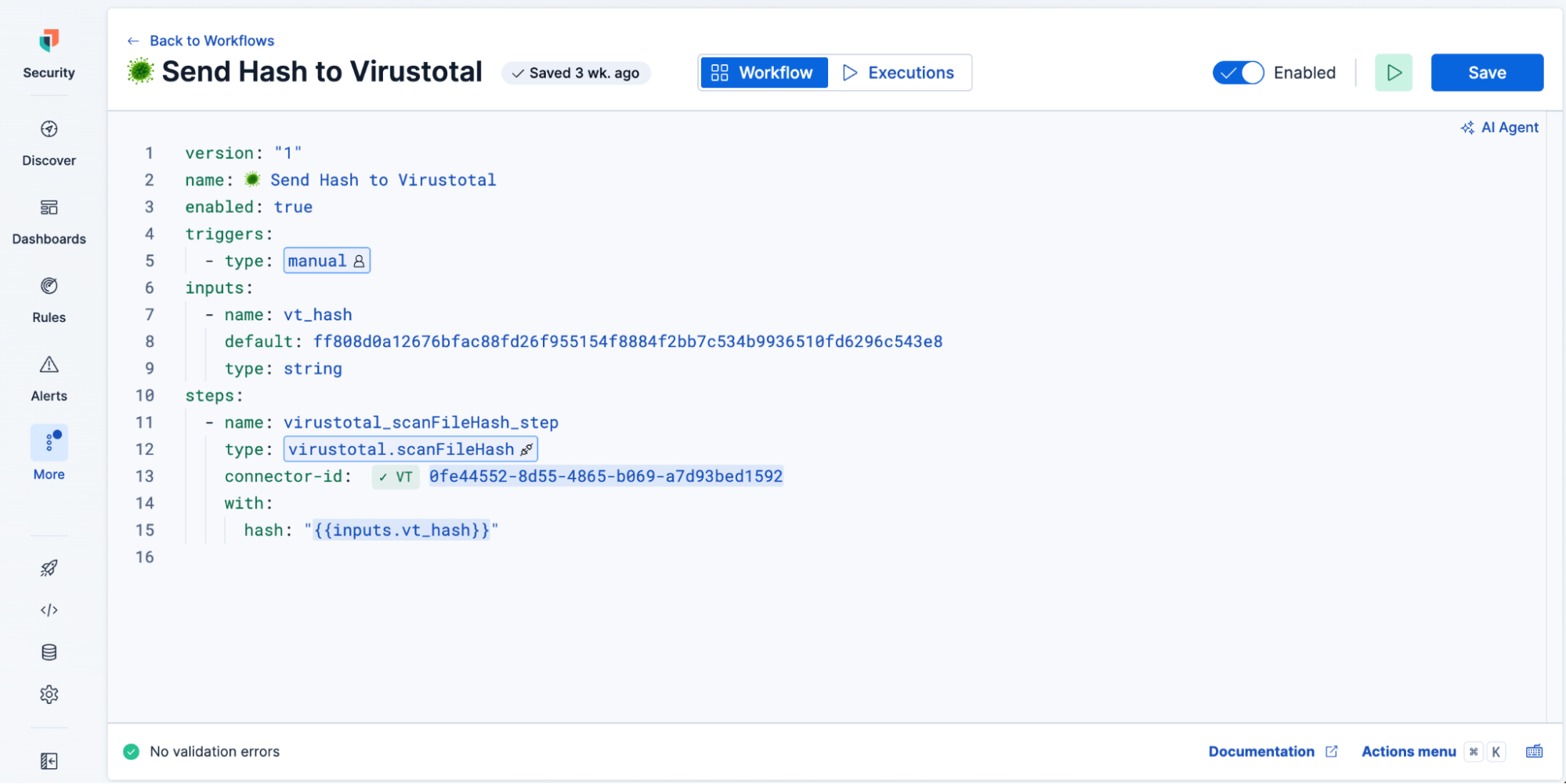Open the Documentation link

[x=1272, y=752]
